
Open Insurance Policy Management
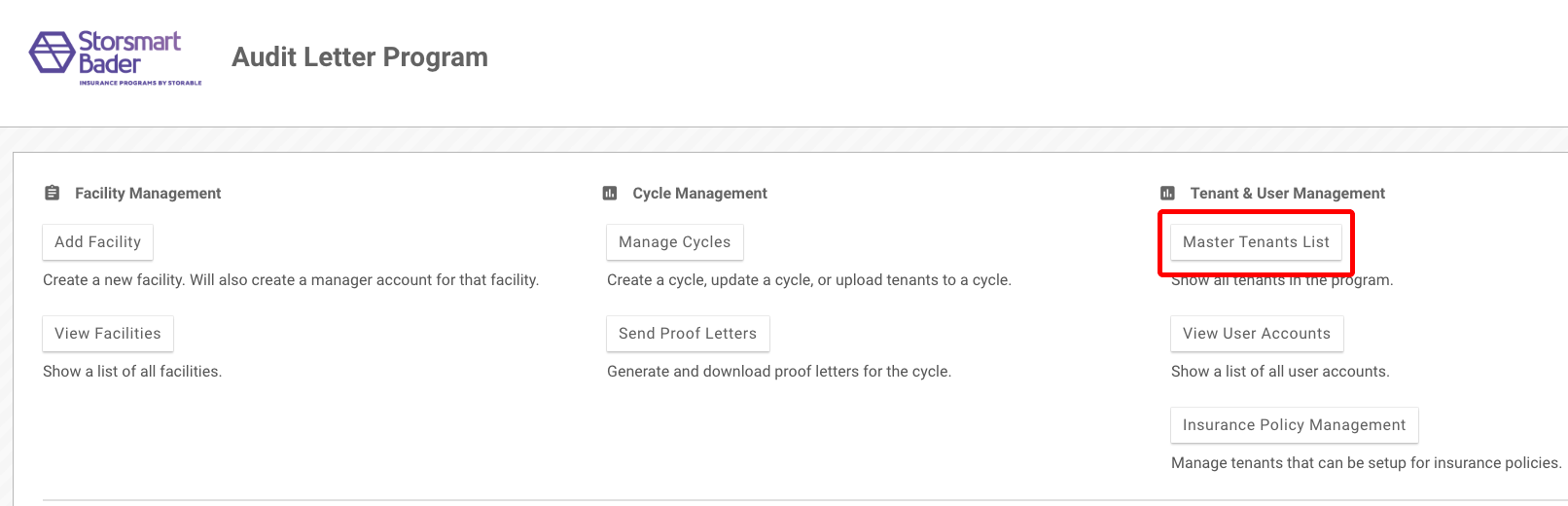coord(1294,425)
